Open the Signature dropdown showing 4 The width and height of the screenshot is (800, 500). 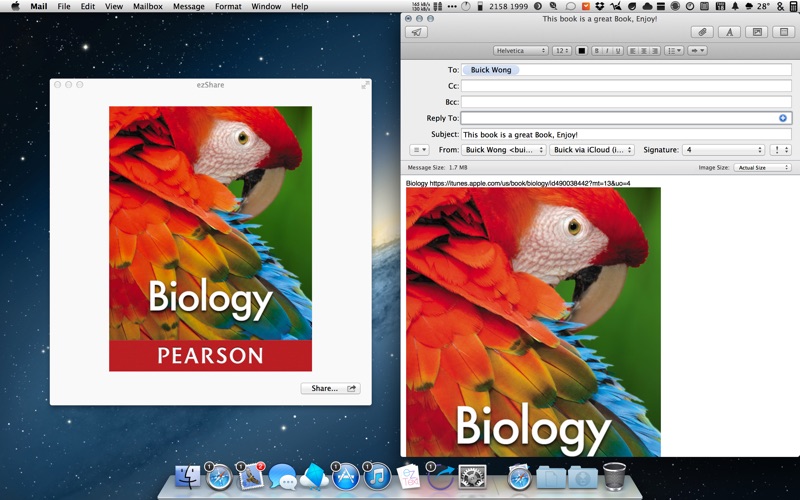pos(723,150)
